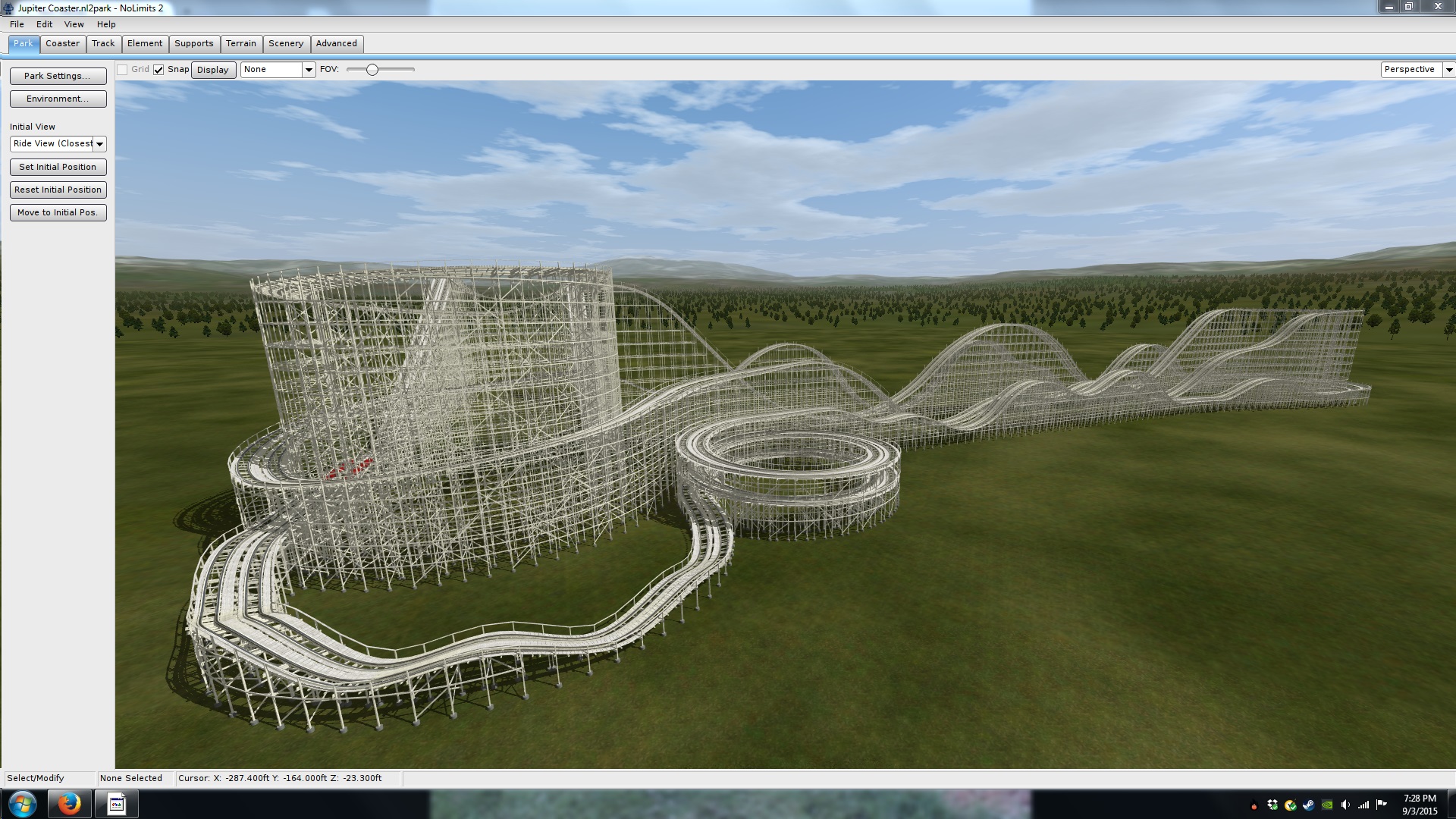Open the Edit menu
Screen dimensions: 1456x819
tap(44, 24)
